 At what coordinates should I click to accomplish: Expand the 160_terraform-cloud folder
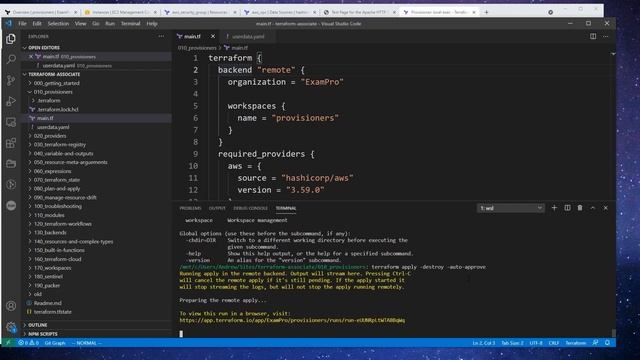point(58,259)
